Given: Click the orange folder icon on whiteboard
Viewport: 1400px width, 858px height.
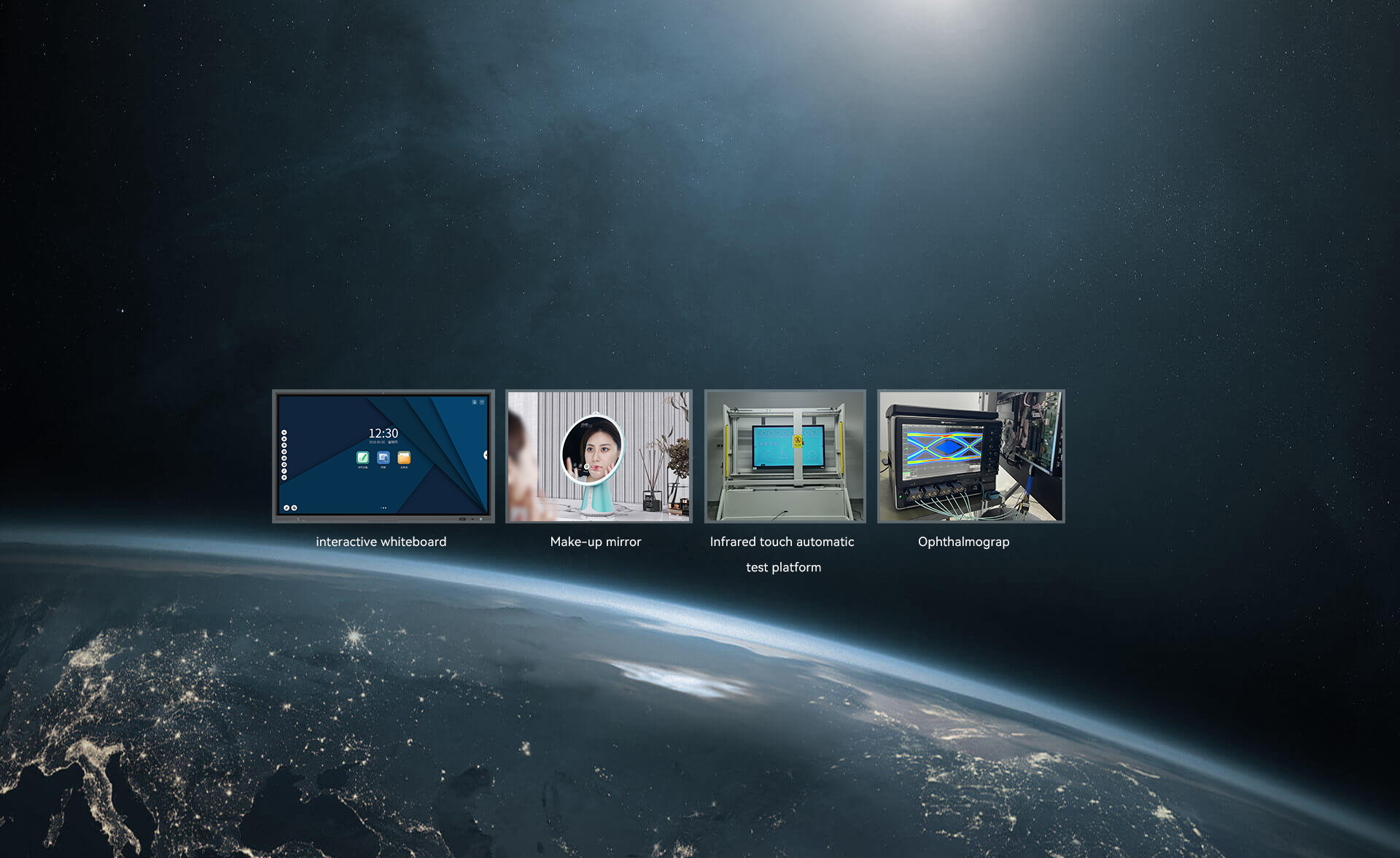Looking at the screenshot, I should pyautogui.click(x=404, y=457).
